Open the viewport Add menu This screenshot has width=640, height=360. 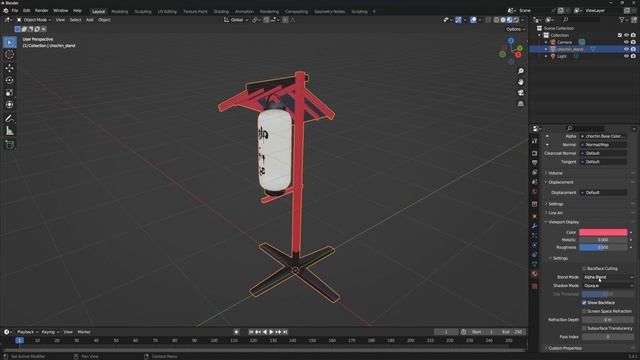[x=89, y=20]
